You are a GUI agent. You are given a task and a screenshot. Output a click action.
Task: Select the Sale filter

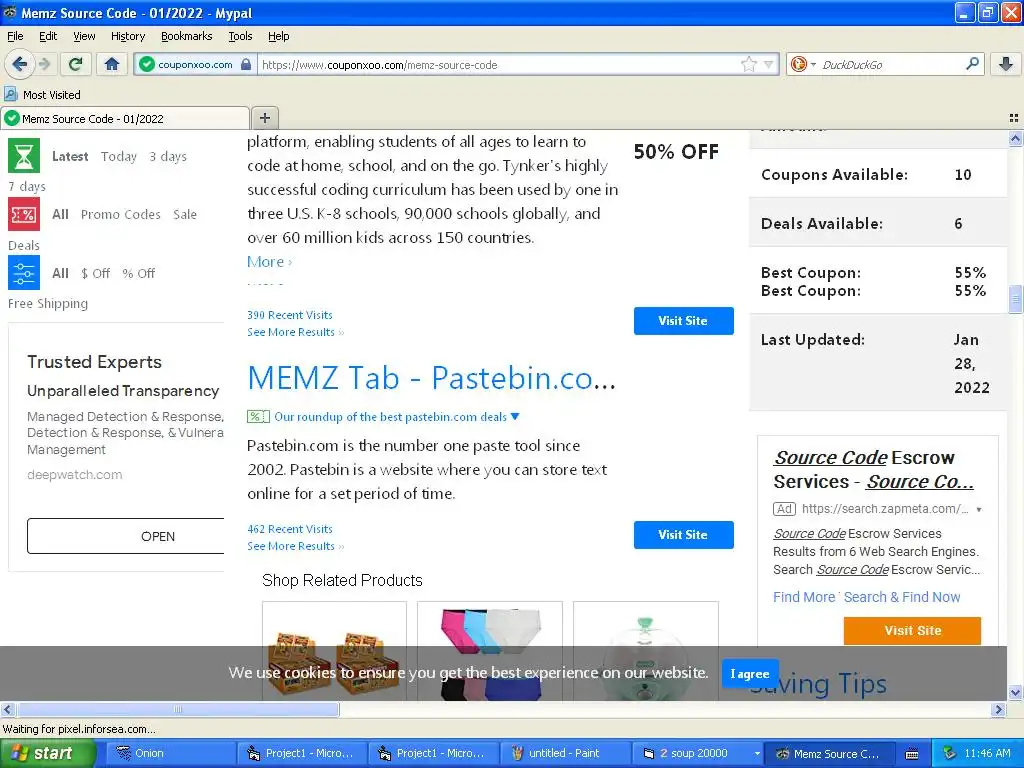click(185, 214)
